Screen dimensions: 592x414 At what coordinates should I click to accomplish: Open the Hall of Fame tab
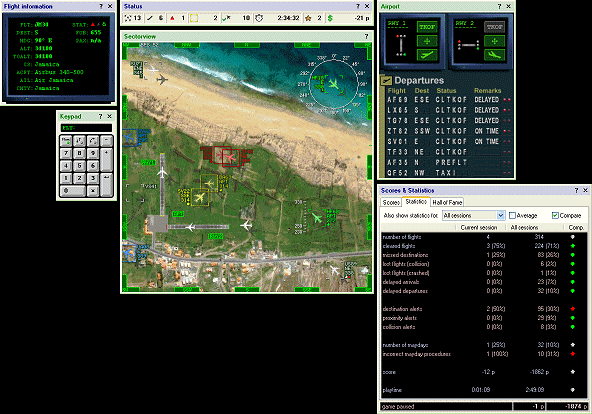tap(447, 202)
